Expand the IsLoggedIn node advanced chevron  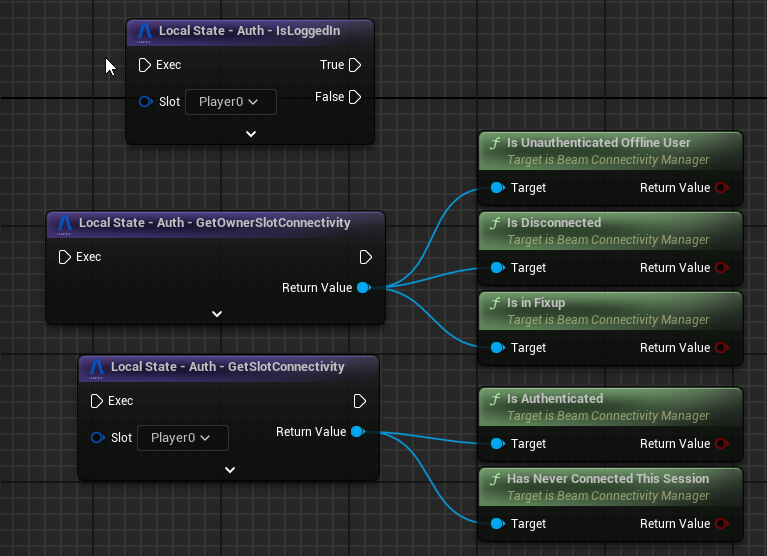[251, 133]
